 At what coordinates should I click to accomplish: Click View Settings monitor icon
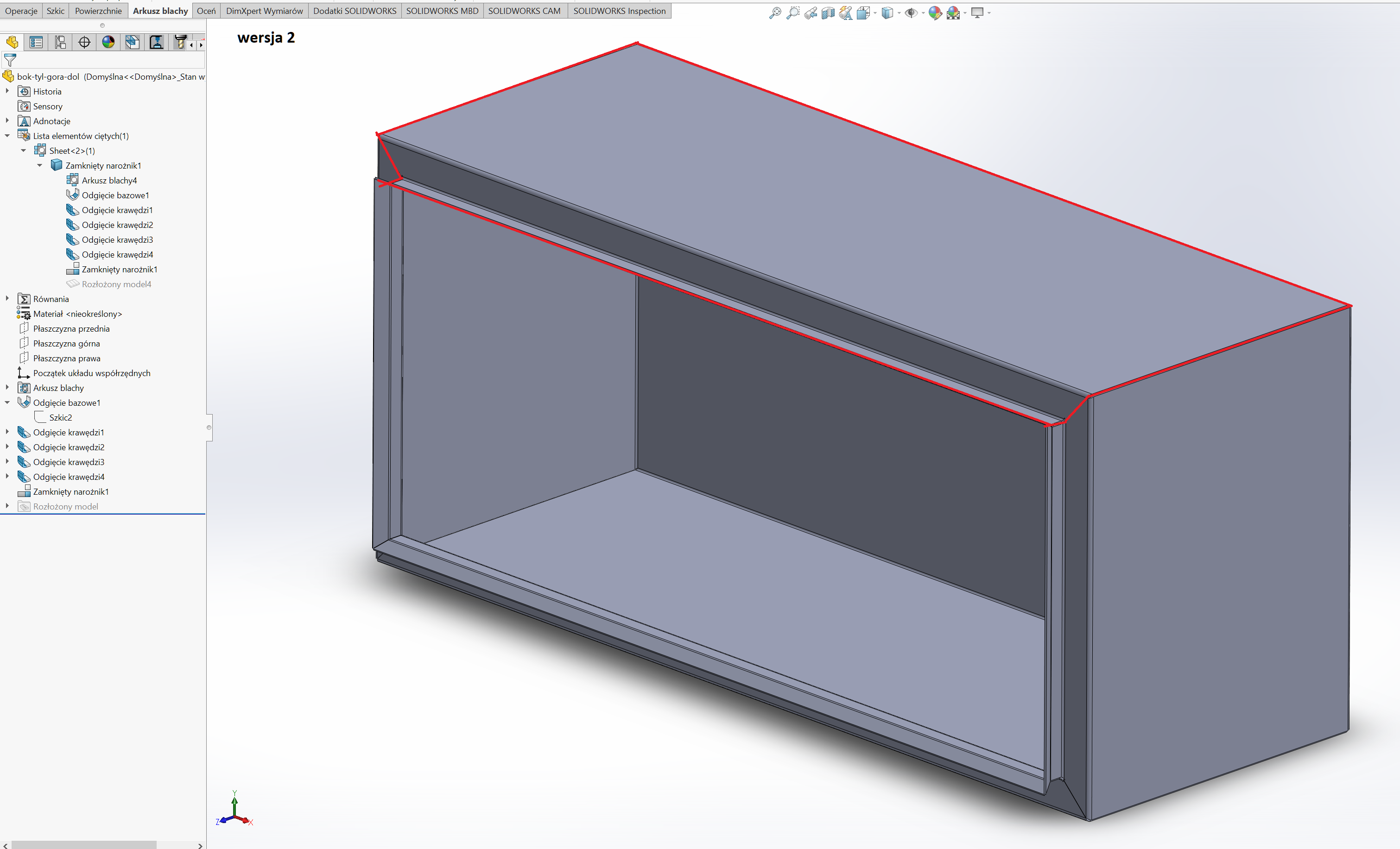click(977, 13)
